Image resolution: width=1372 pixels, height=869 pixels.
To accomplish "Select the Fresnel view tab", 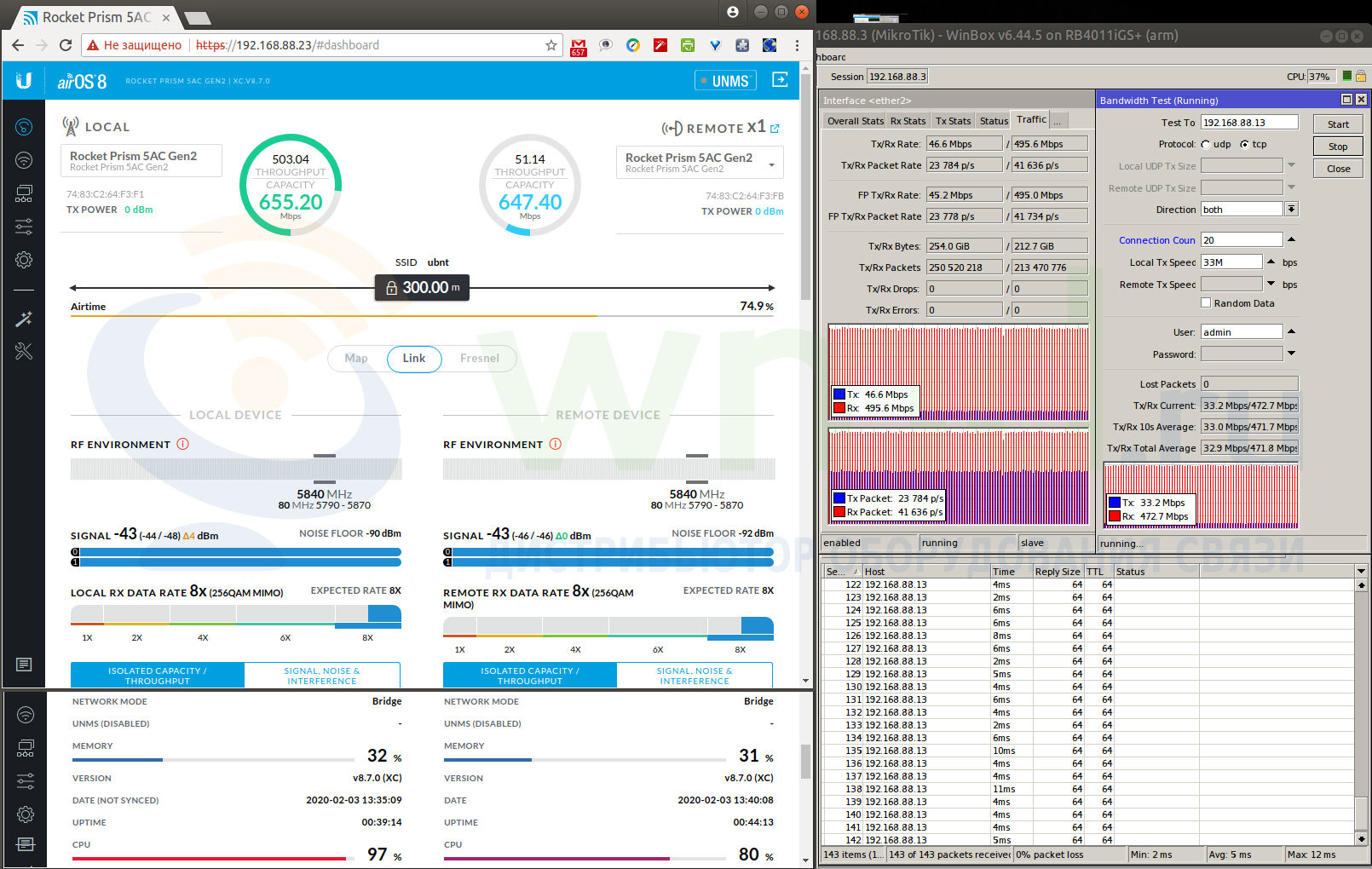I will (x=480, y=359).
